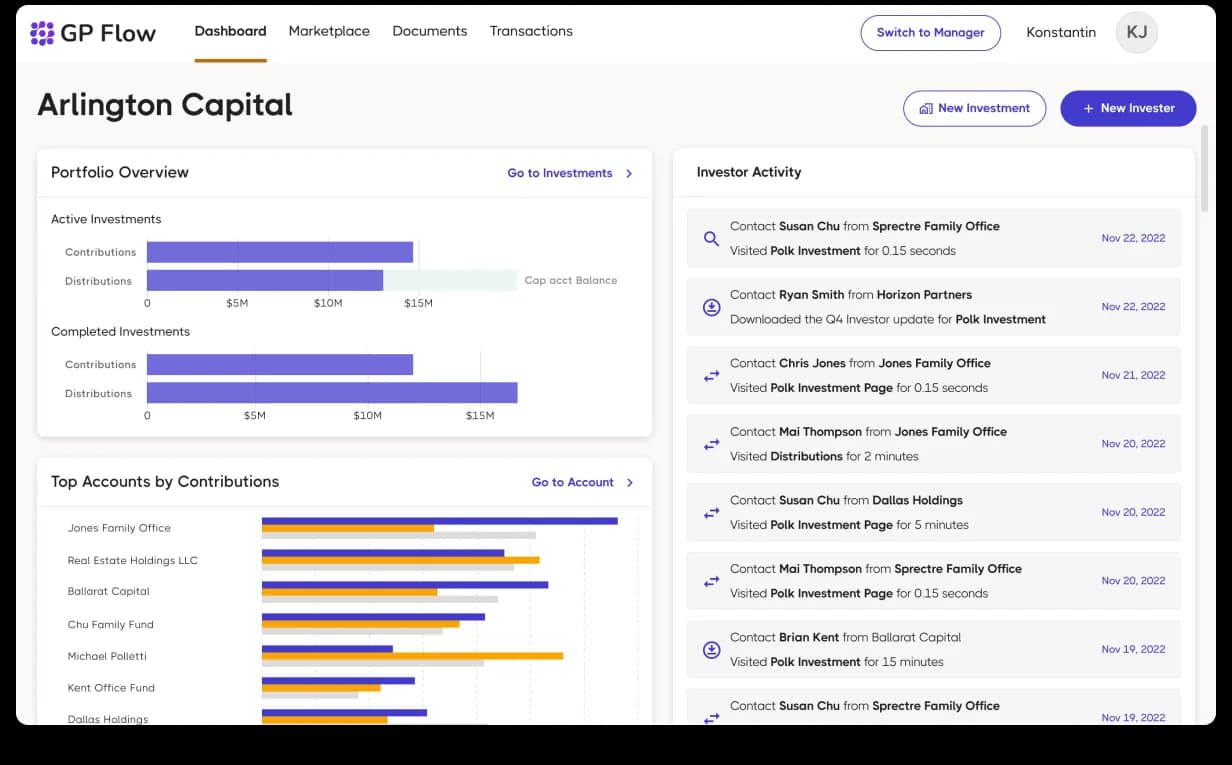
Task: Click chevron next to Go to Investments
Action: [629, 173]
